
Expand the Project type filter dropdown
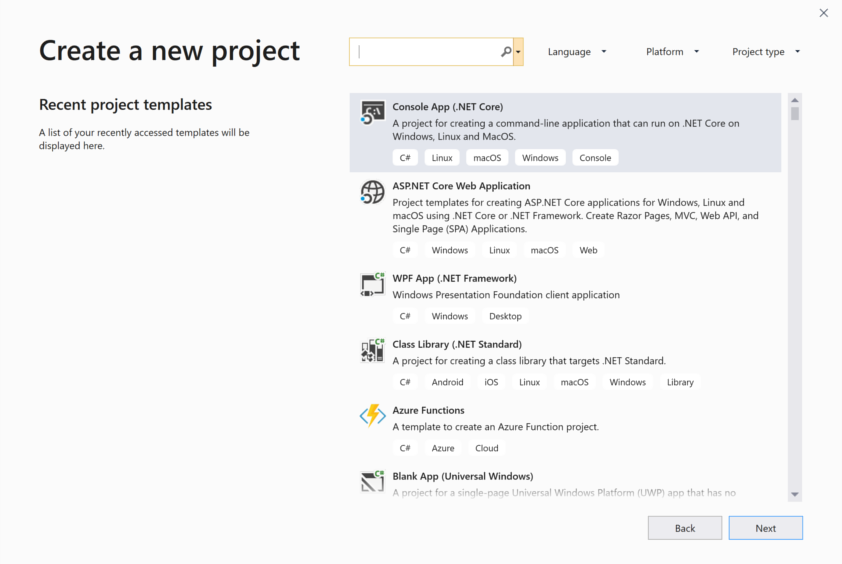pyautogui.click(x=766, y=52)
